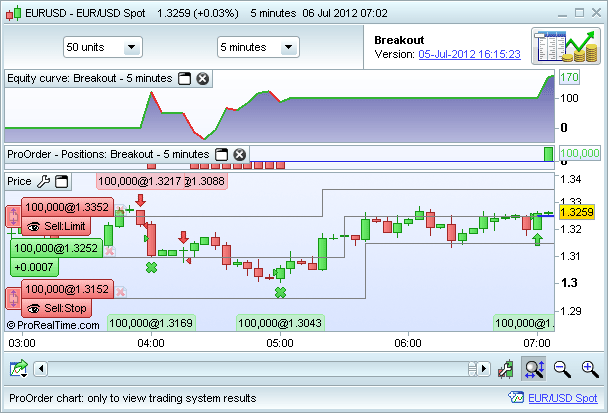608x413 pixels.
Task: Click the 100,000@1.3252 position label
Action: click(x=56, y=248)
